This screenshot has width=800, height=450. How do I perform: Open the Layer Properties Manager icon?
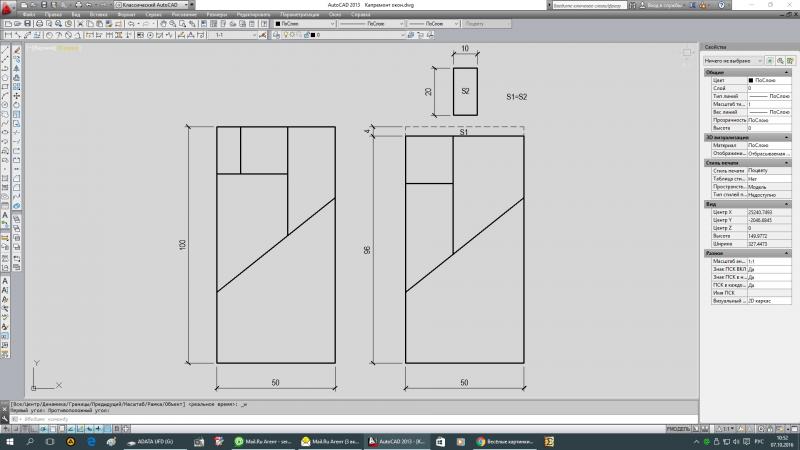pos(276,35)
